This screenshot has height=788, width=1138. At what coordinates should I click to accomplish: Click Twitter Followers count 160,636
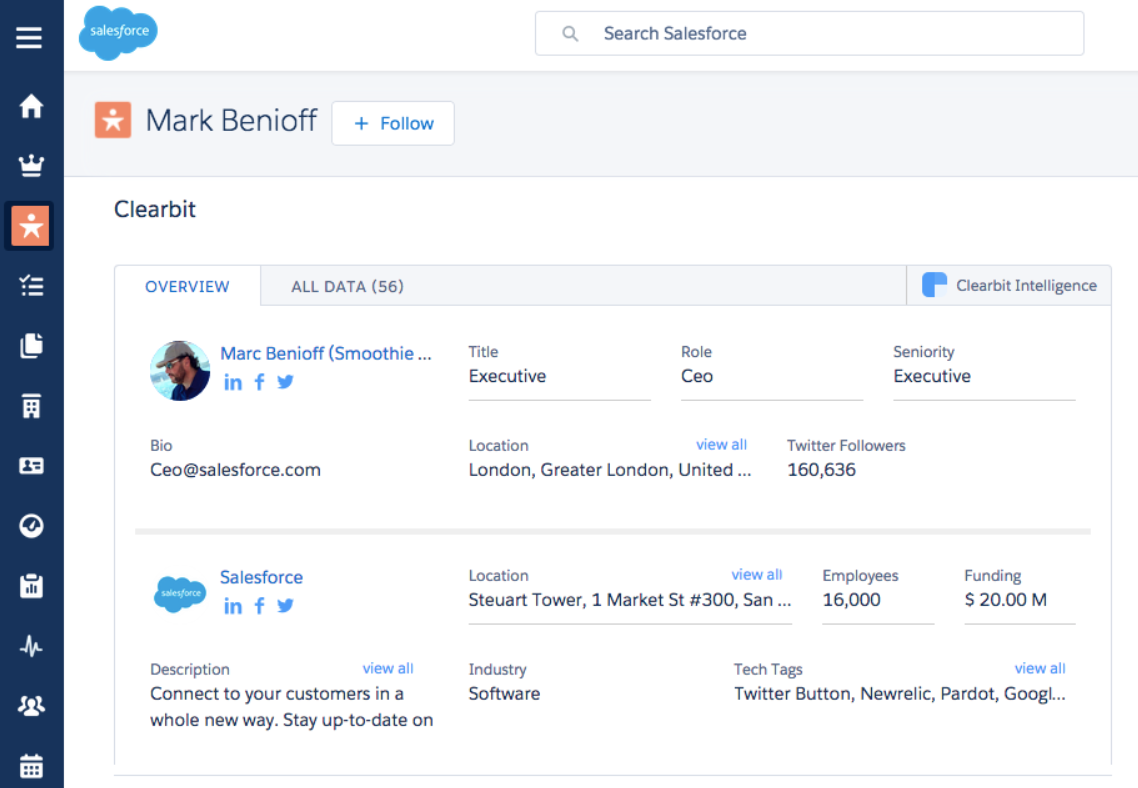(822, 469)
